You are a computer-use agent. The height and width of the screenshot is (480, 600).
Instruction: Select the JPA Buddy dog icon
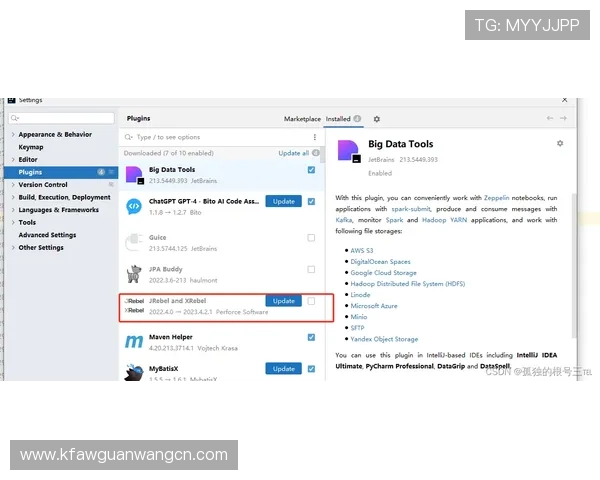tap(134, 274)
